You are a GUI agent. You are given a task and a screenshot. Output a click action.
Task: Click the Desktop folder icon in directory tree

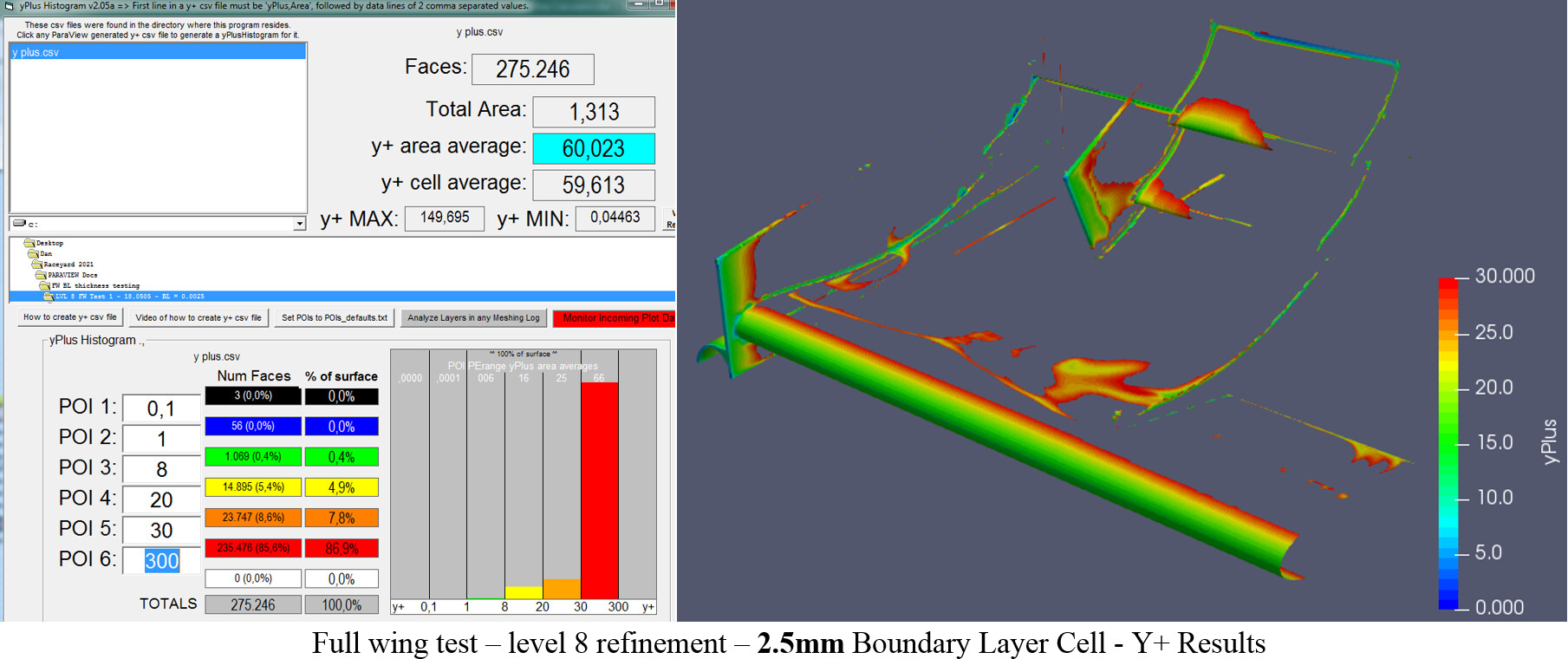tap(29, 244)
